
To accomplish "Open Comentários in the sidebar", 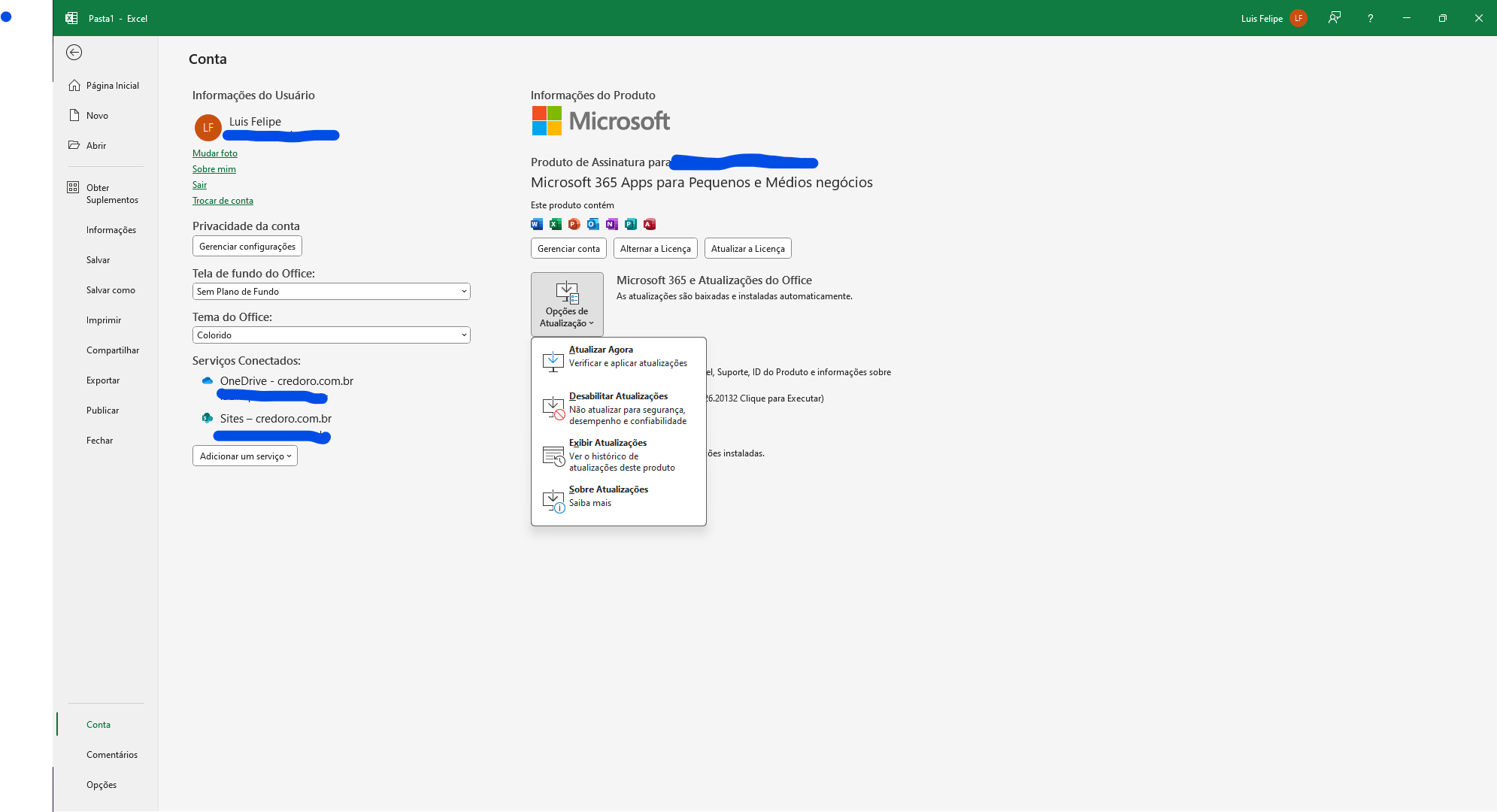I will point(112,755).
